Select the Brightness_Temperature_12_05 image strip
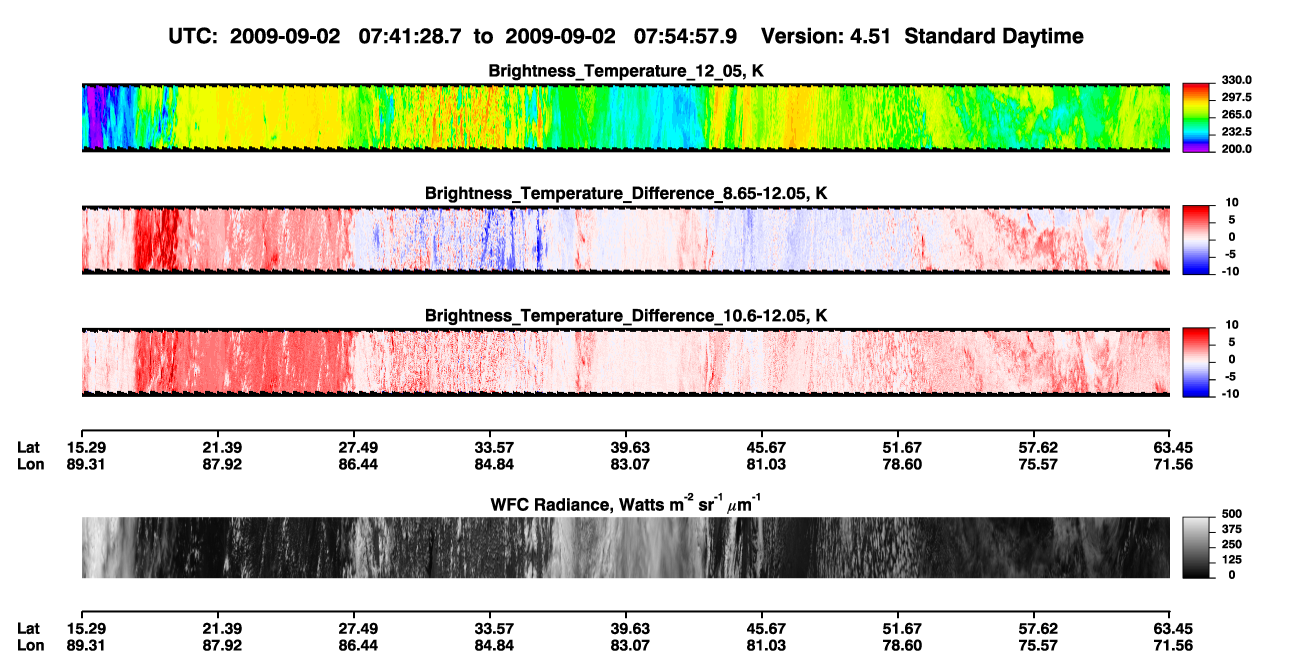 tap(625, 117)
